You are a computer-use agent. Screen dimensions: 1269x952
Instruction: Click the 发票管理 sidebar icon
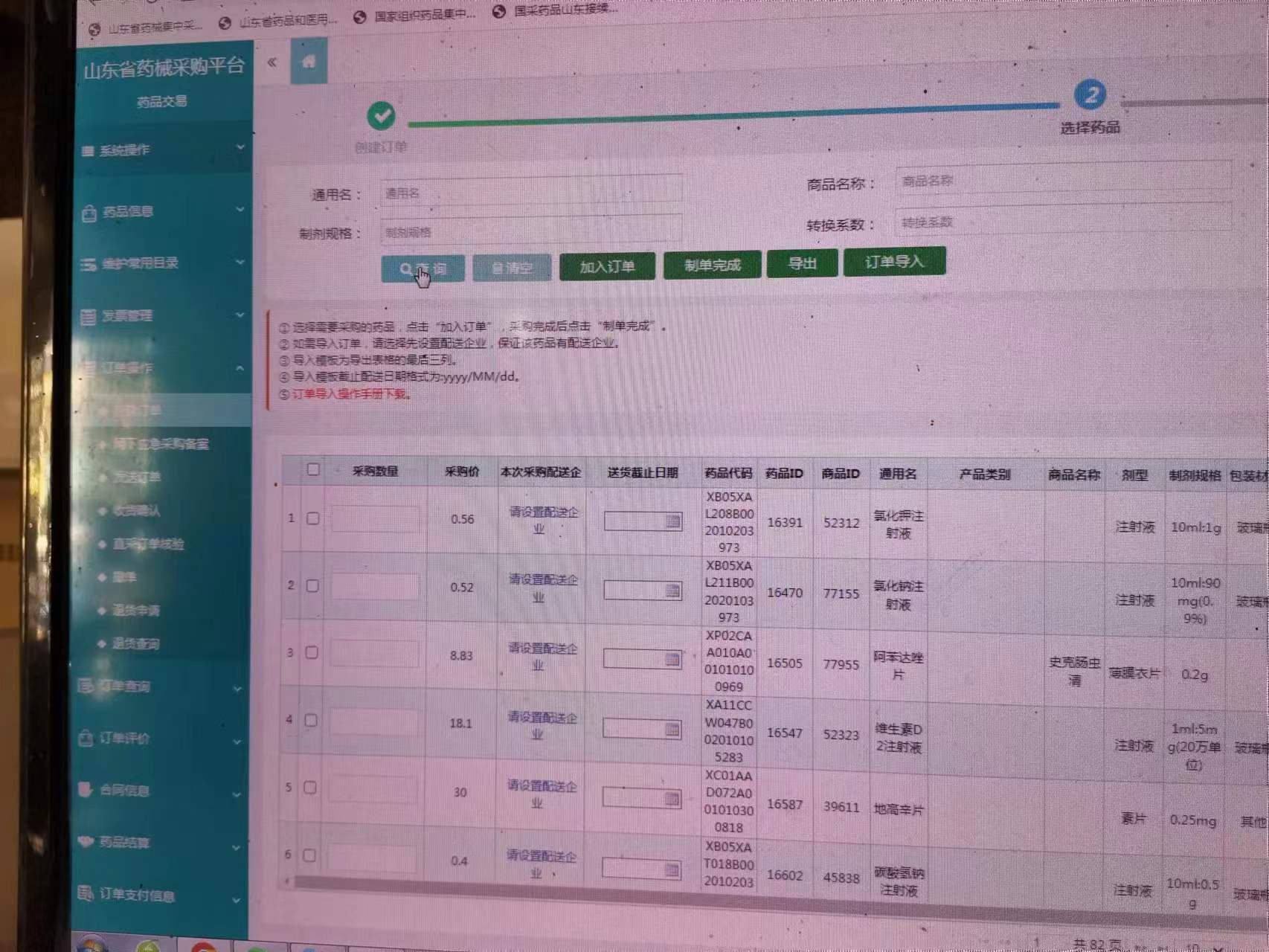coord(88,317)
